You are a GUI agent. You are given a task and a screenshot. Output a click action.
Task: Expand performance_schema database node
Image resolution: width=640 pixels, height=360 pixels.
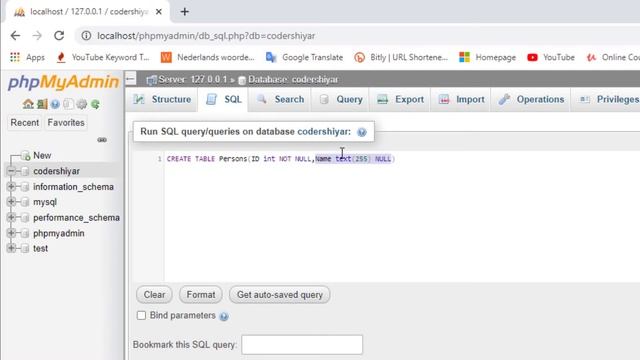pyautogui.click(x=11, y=218)
